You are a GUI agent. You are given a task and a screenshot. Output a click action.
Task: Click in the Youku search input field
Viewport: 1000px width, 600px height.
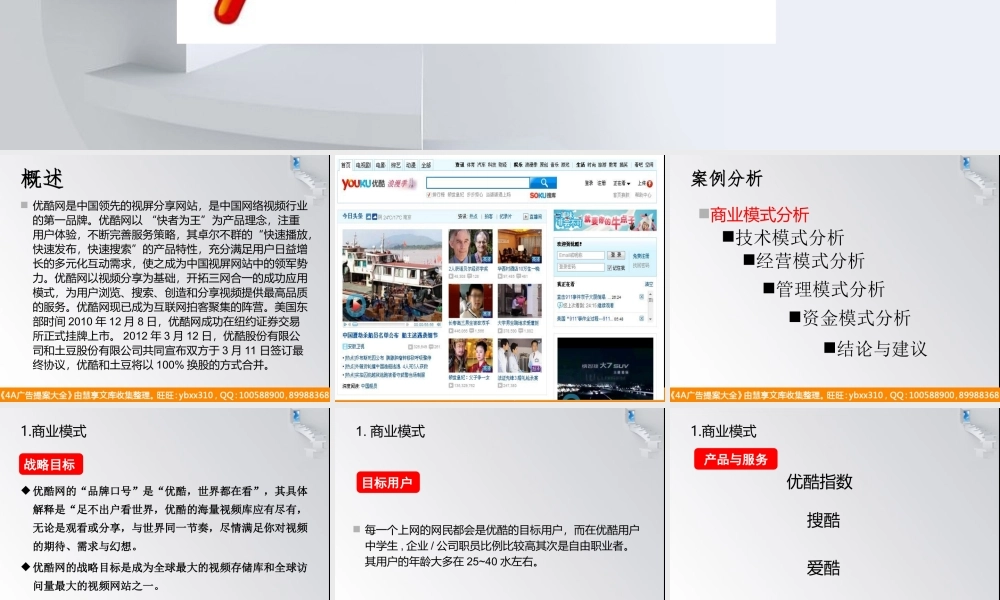pyautogui.click(x=478, y=183)
